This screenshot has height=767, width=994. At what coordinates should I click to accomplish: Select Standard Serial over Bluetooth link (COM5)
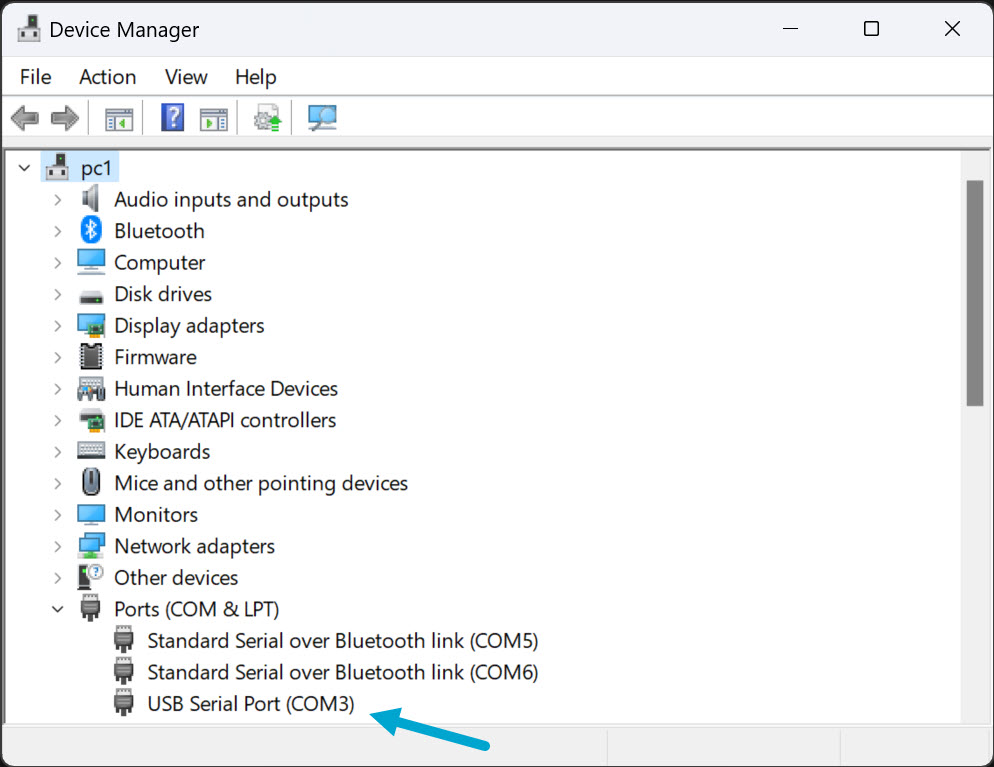click(342, 640)
